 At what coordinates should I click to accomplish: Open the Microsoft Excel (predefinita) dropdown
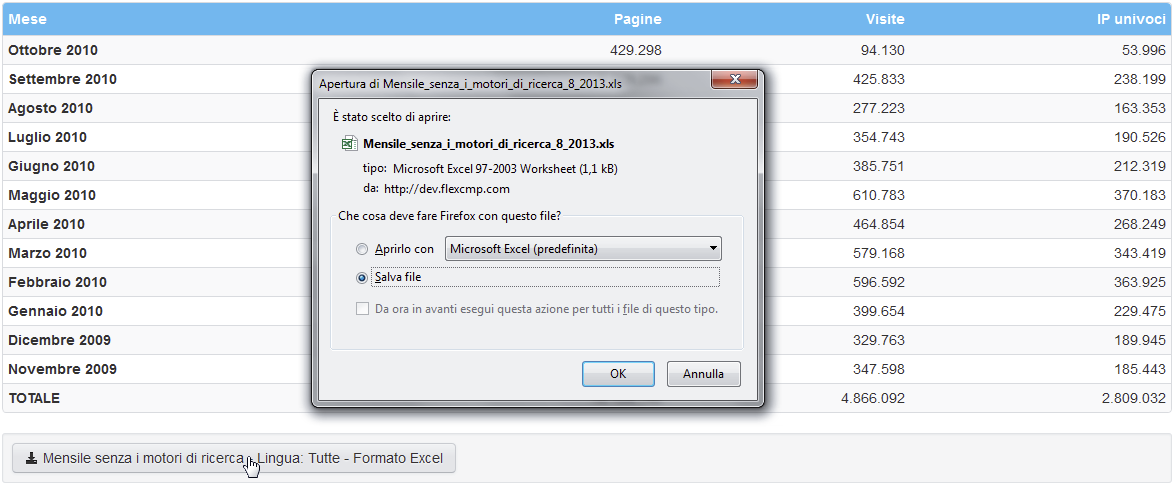[583, 249]
